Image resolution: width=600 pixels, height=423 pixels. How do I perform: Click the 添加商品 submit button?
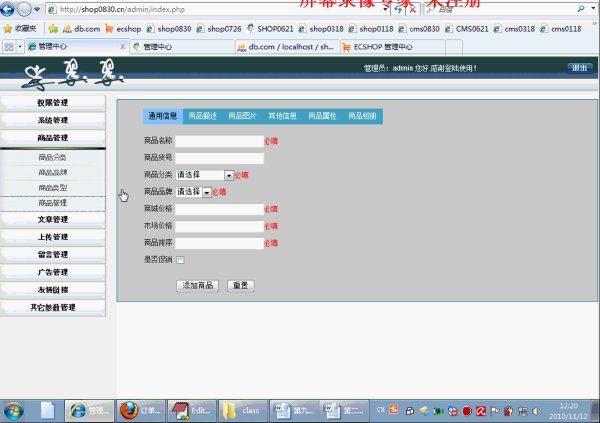pyautogui.click(x=197, y=286)
